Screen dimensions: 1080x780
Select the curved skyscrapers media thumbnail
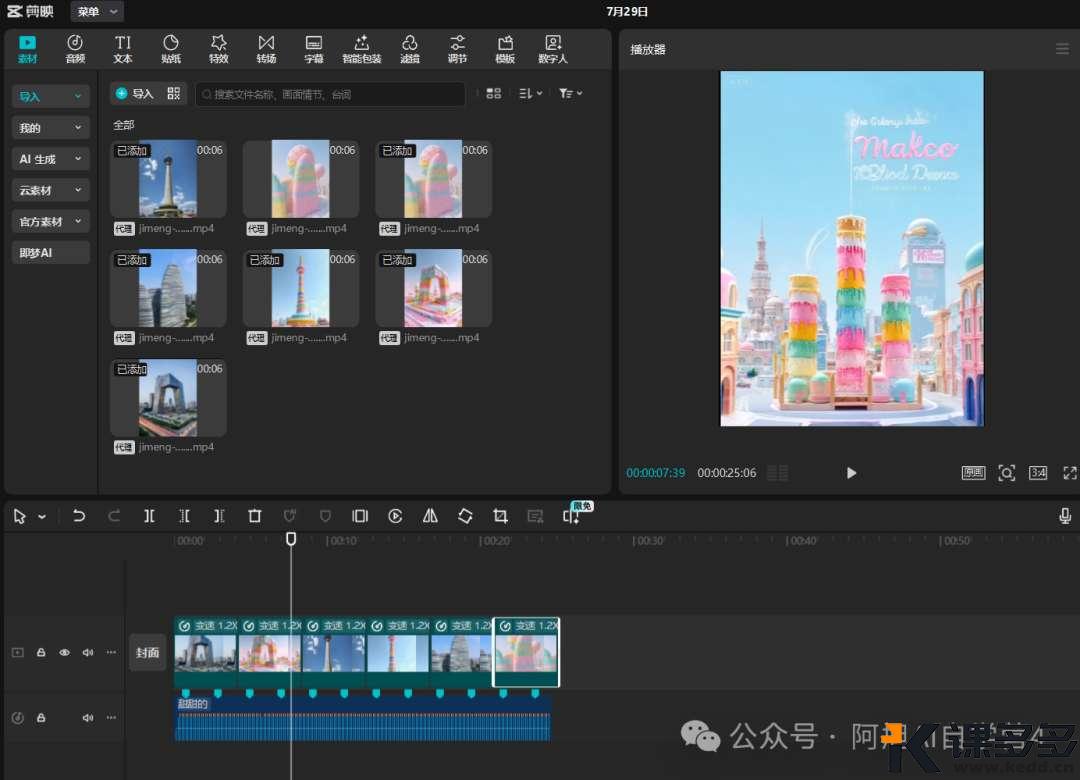[x=168, y=288]
